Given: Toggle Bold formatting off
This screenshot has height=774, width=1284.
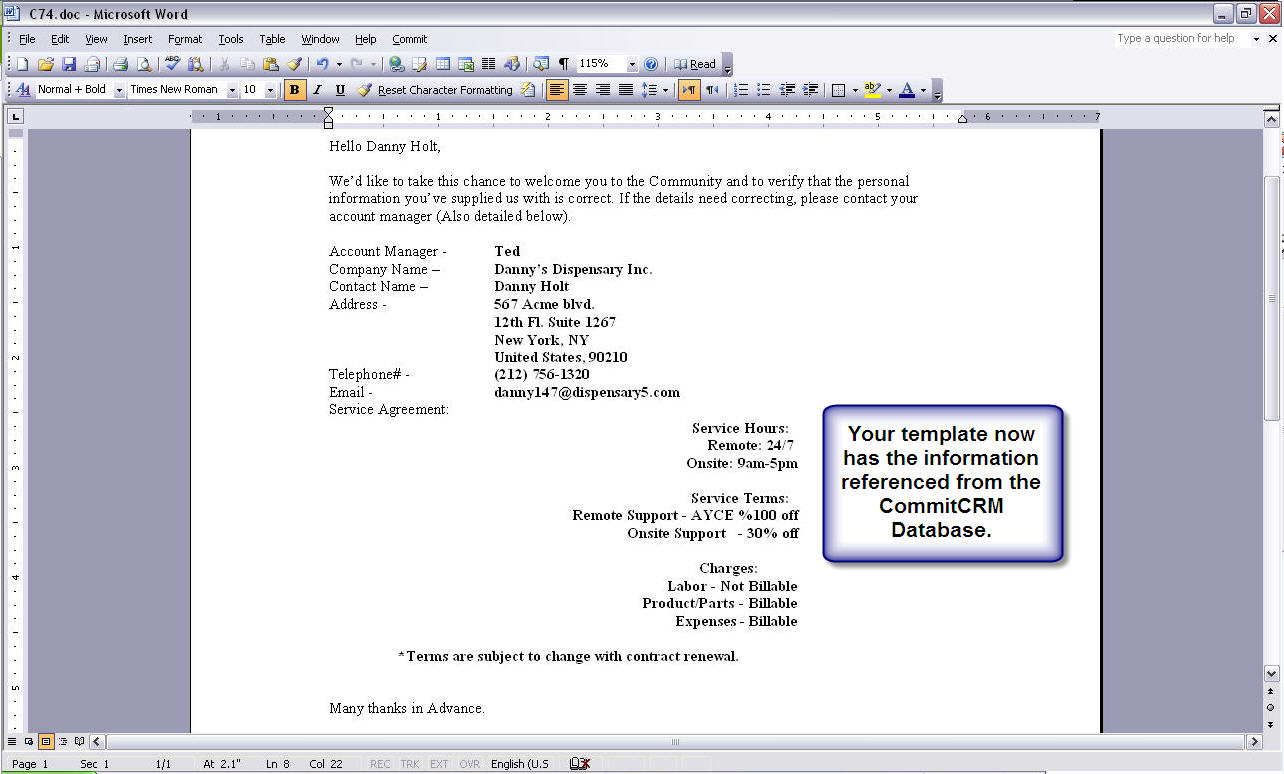Looking at the screenshot, I should click(x=294, y=90).
